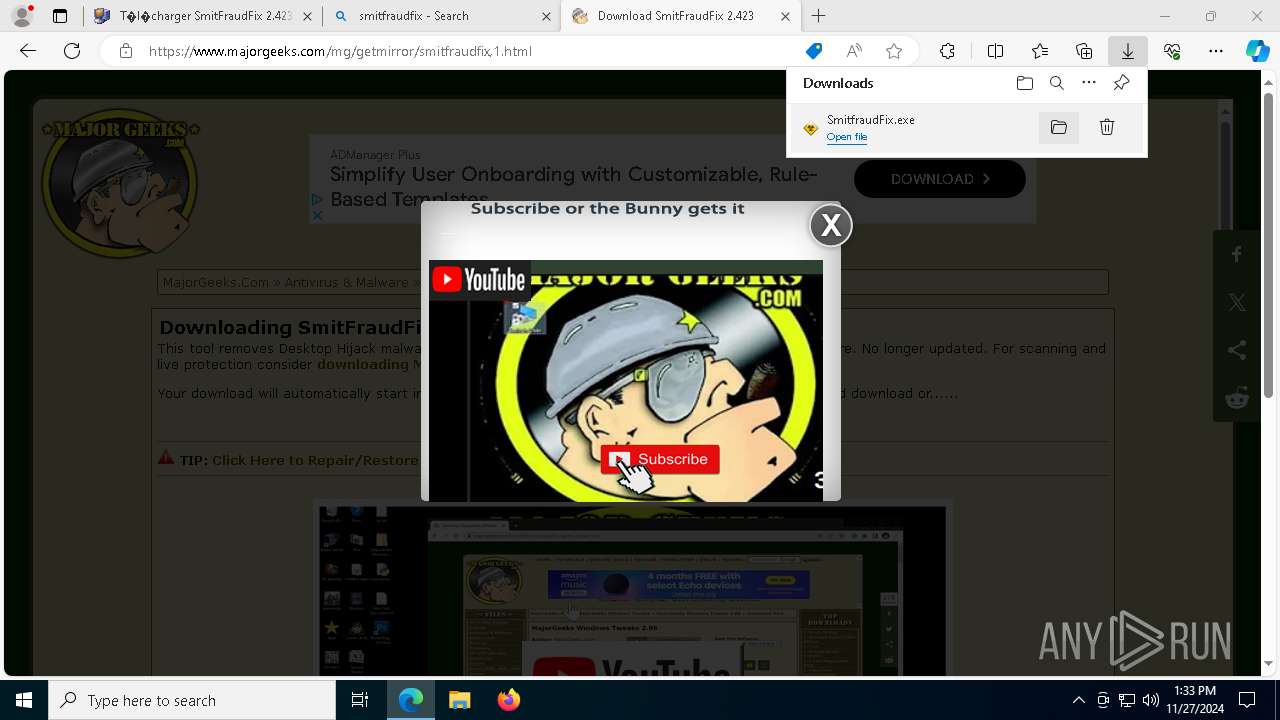Click the taskbar search box

point(192,700)
